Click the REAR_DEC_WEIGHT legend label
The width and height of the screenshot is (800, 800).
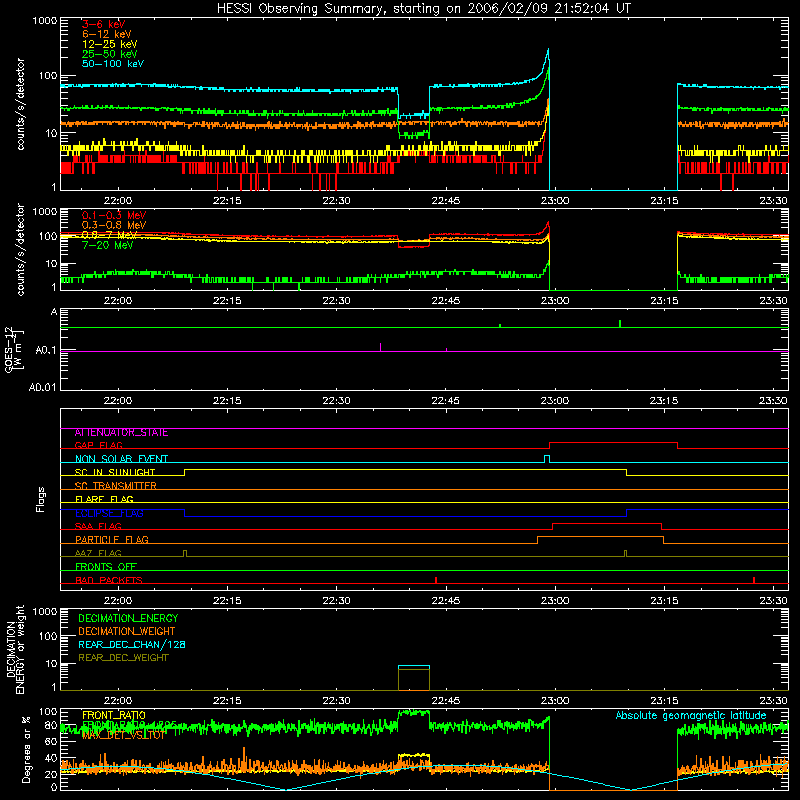pyautogui.click(x=123, y=658)
